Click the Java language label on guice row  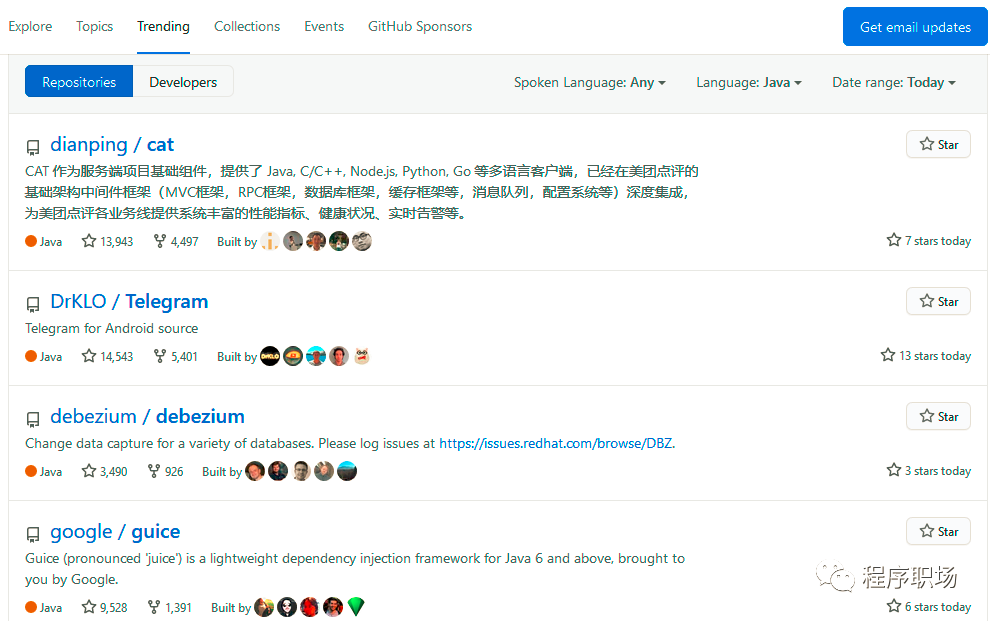click(44, 608)
